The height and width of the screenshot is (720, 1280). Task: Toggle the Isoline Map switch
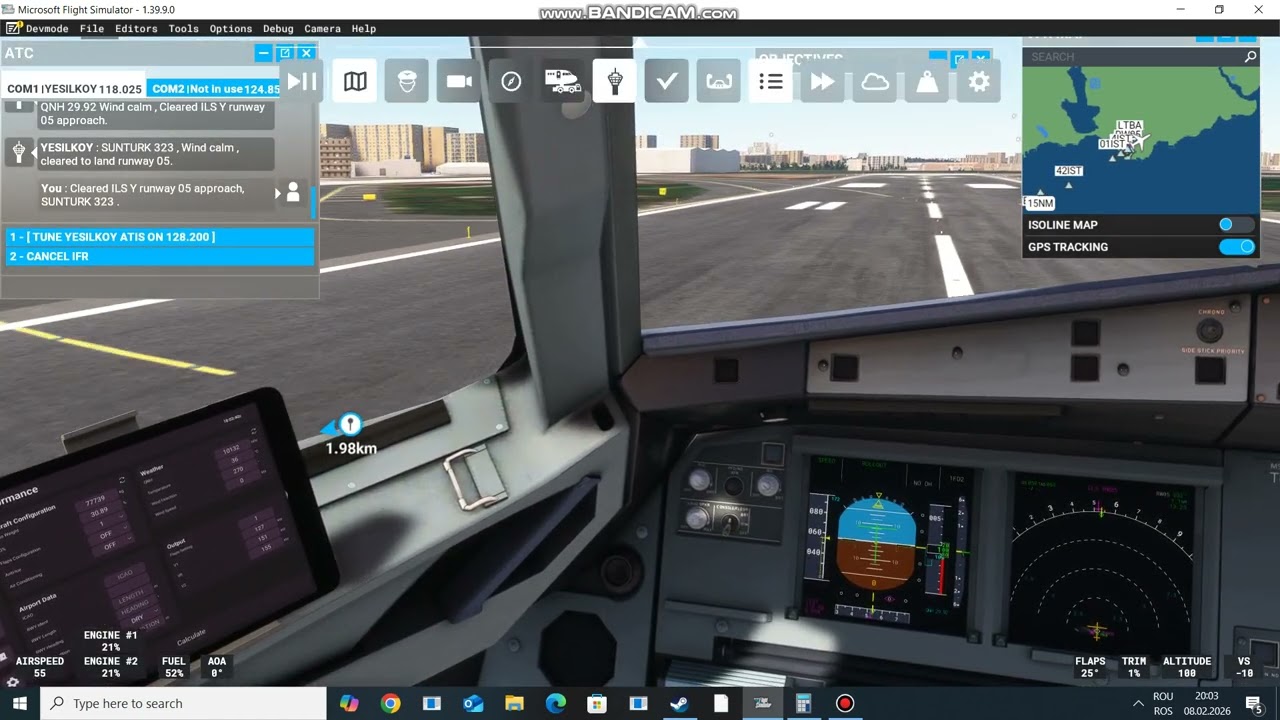(1236, 225)
